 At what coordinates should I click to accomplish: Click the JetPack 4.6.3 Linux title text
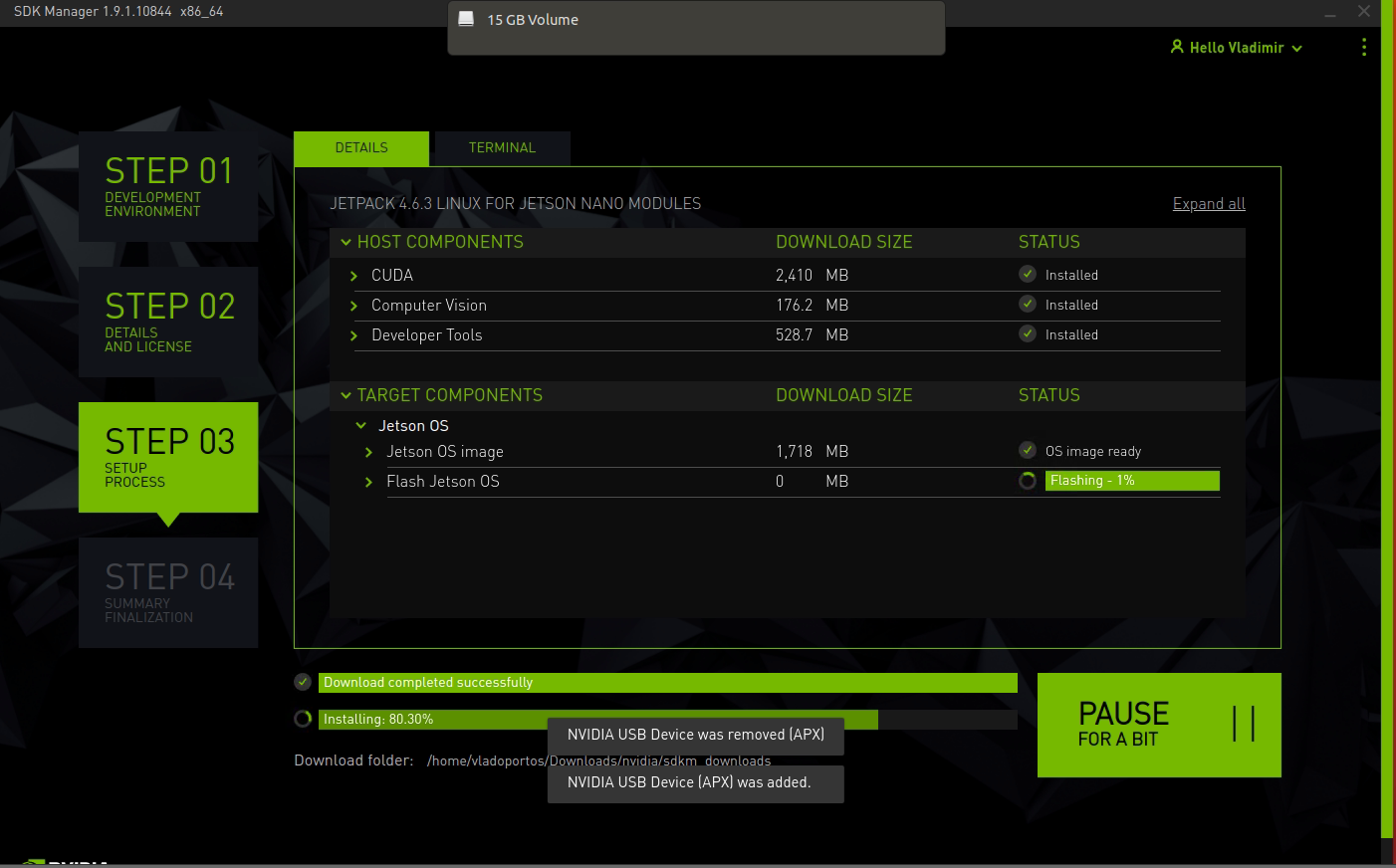point(516,203)
